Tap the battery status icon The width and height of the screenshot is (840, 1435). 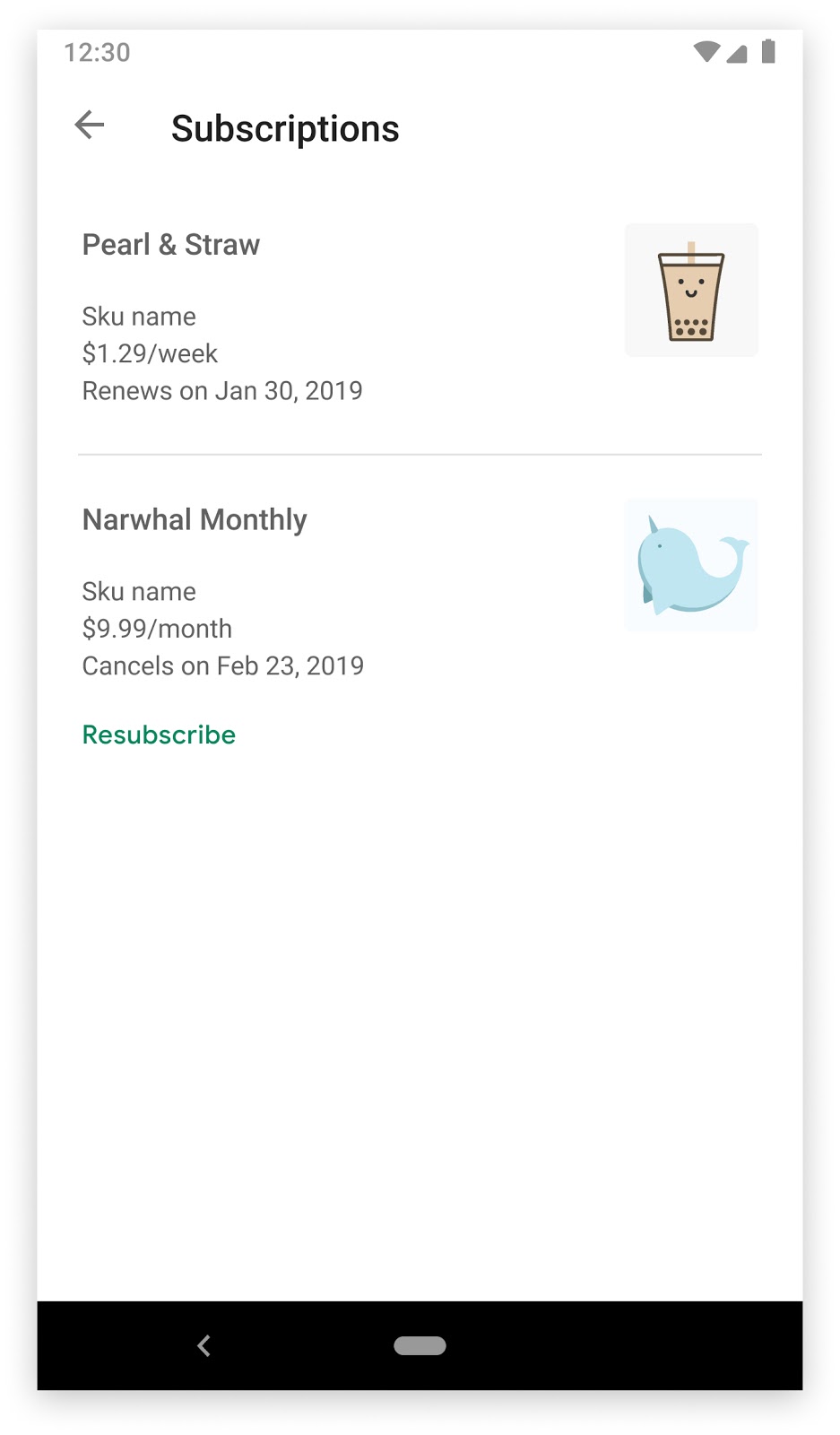pyautogui.click(x=769, y=53)
